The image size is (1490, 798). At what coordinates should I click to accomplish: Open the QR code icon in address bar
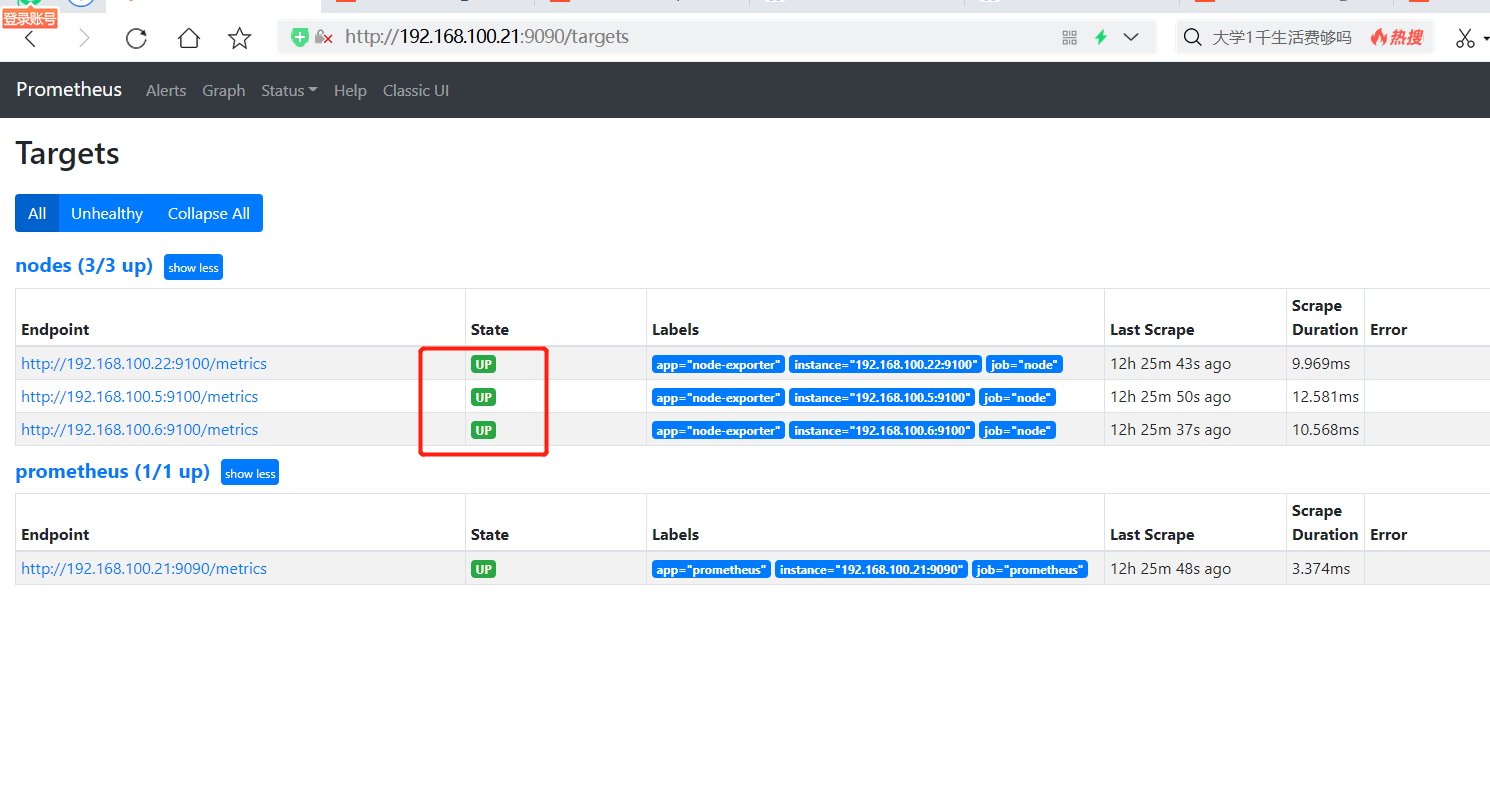pos(1070,37)
